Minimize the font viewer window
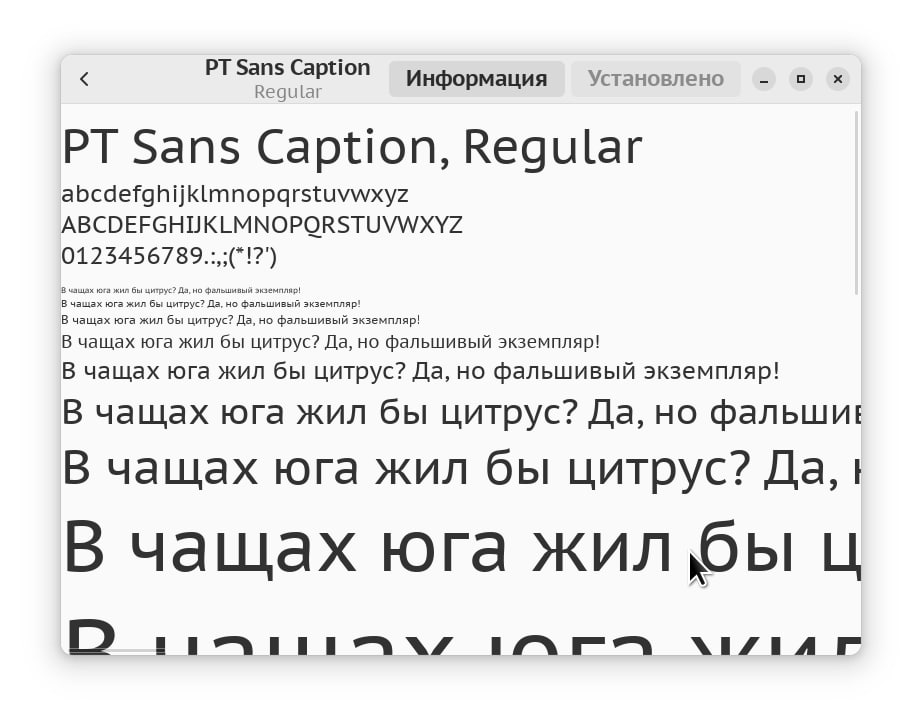922x722 pixels. [763, 79]
